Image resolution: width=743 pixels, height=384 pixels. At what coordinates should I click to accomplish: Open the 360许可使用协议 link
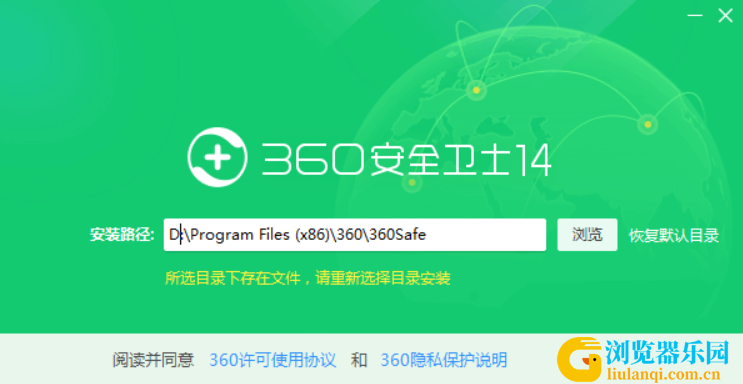point(273,360)
